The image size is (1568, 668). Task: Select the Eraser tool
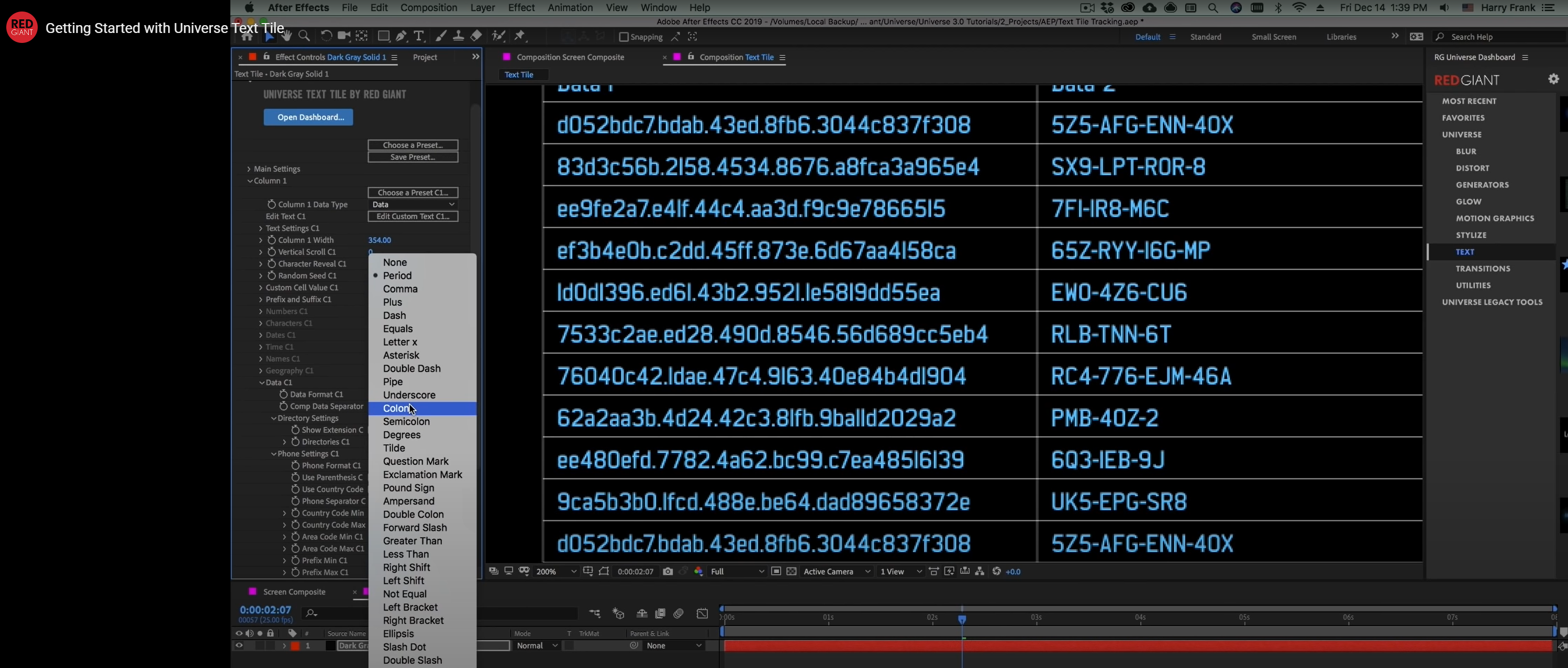(476, 37)
